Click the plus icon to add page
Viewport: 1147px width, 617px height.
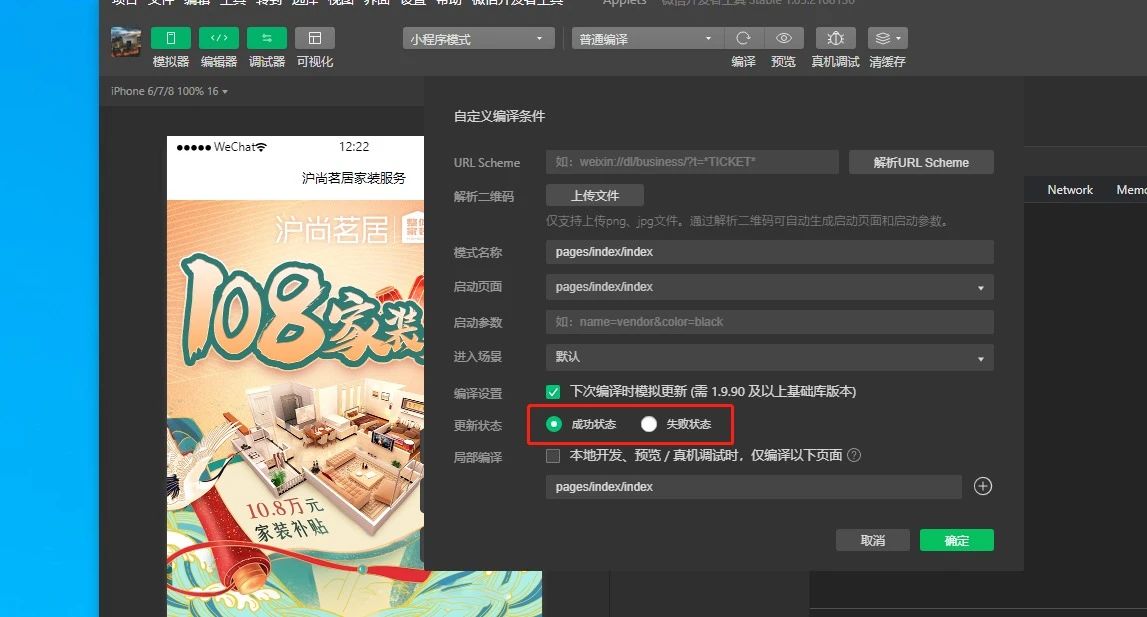click(983, 487)
